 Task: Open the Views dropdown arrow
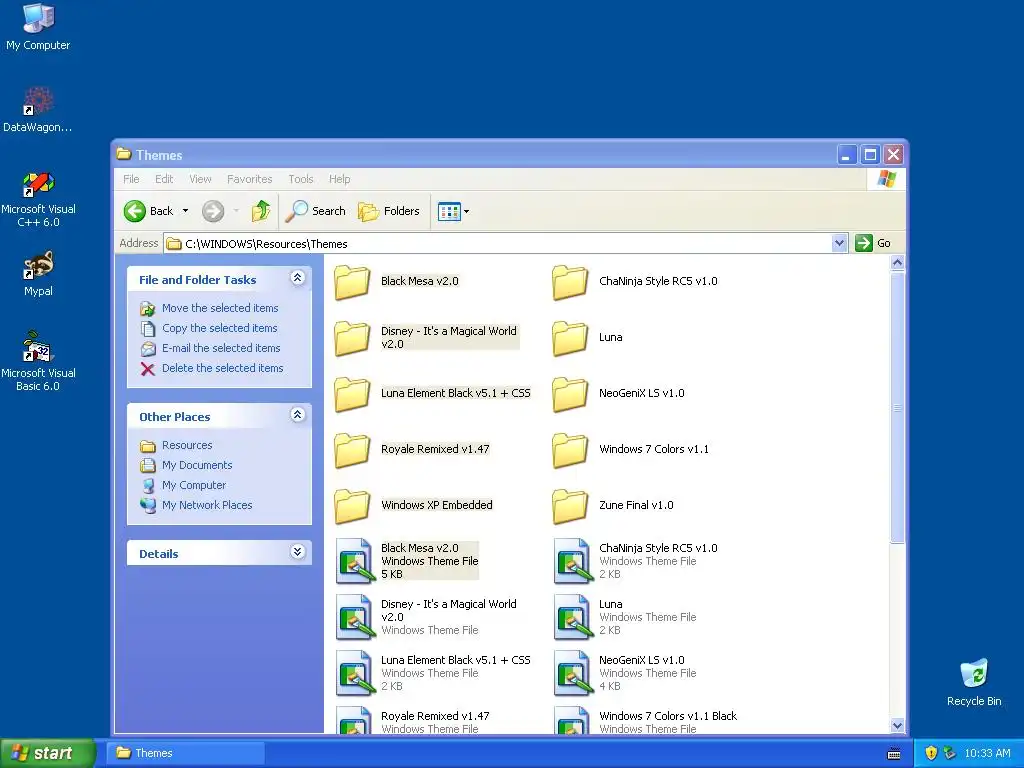click(466, 212)
